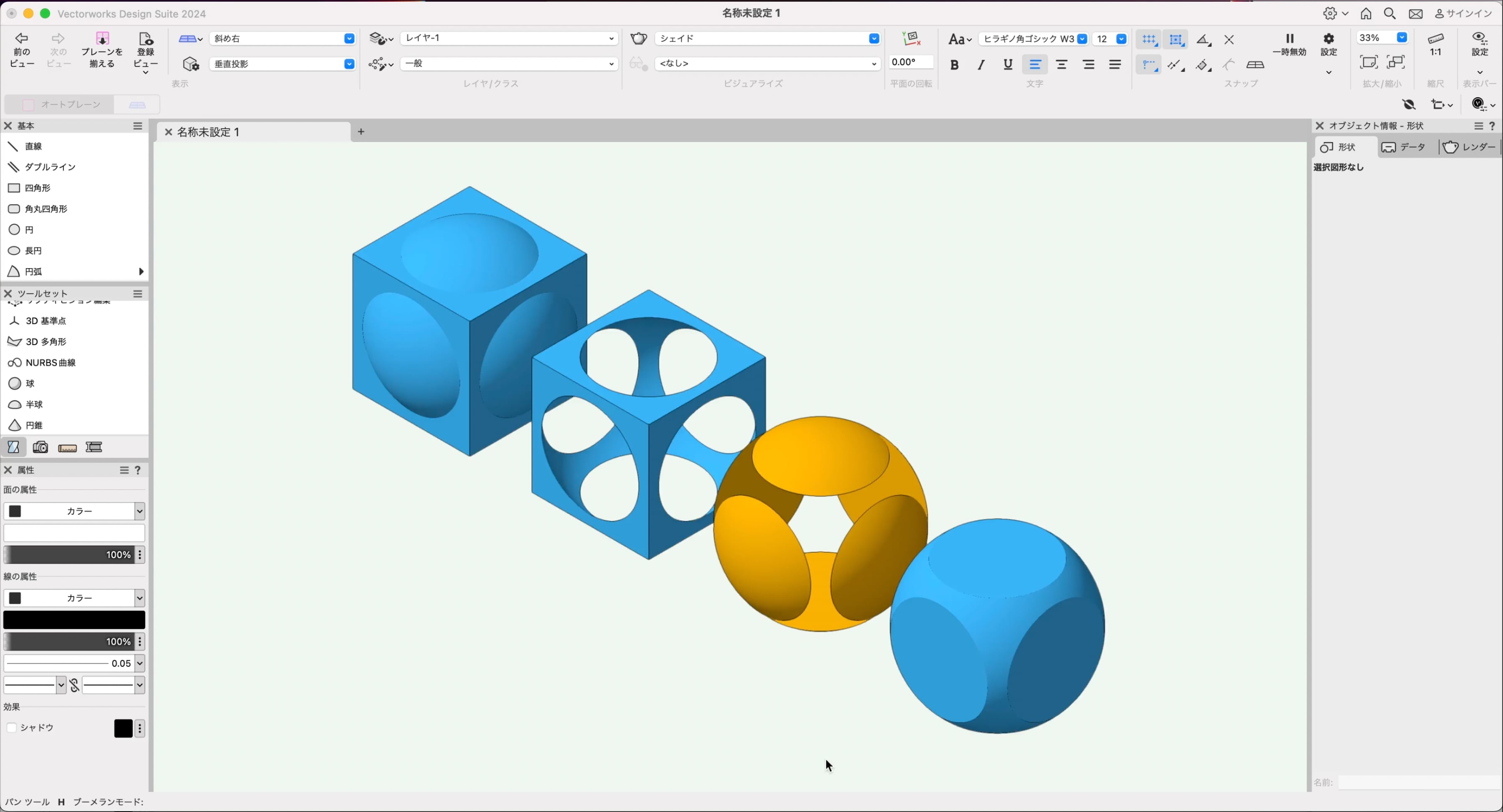
Task: Toggle snap to distance
Action: [1176, 65]
